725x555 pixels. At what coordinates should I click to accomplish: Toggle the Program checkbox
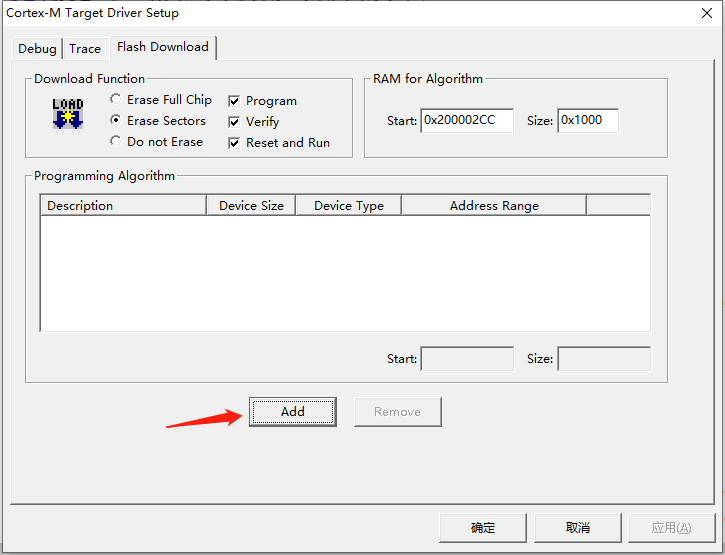tap(263, 101)
